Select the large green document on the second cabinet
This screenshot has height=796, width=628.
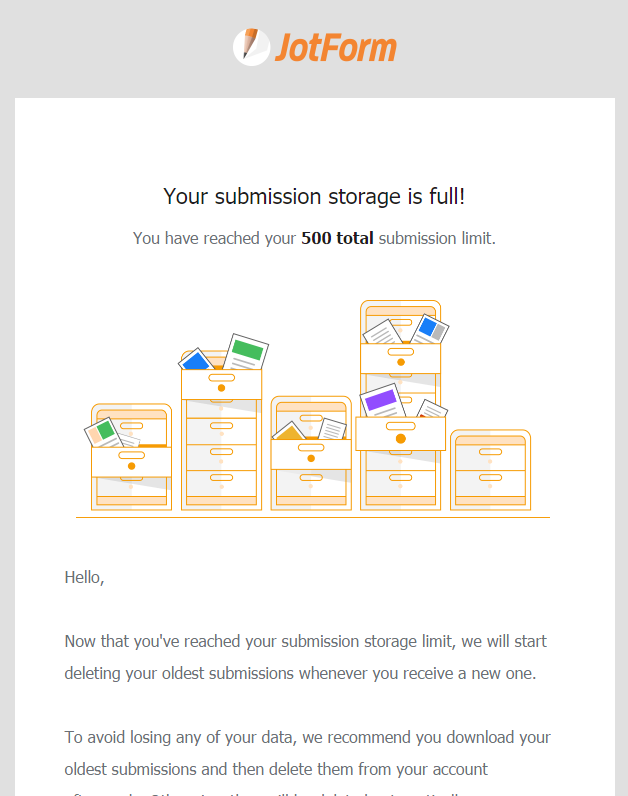[247, 351]
